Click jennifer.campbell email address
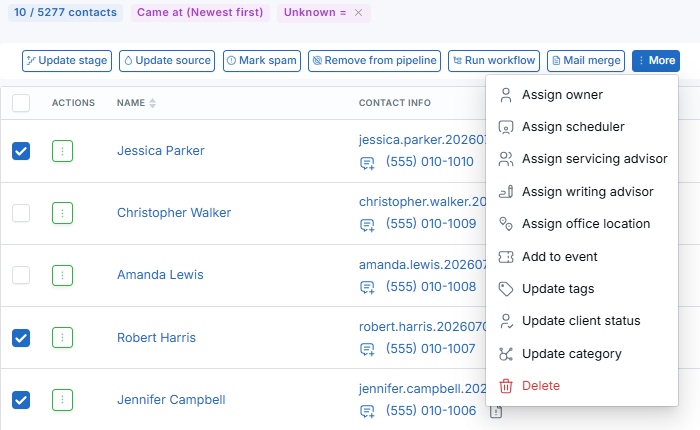The image size is (700, 430). coord(422,389)
